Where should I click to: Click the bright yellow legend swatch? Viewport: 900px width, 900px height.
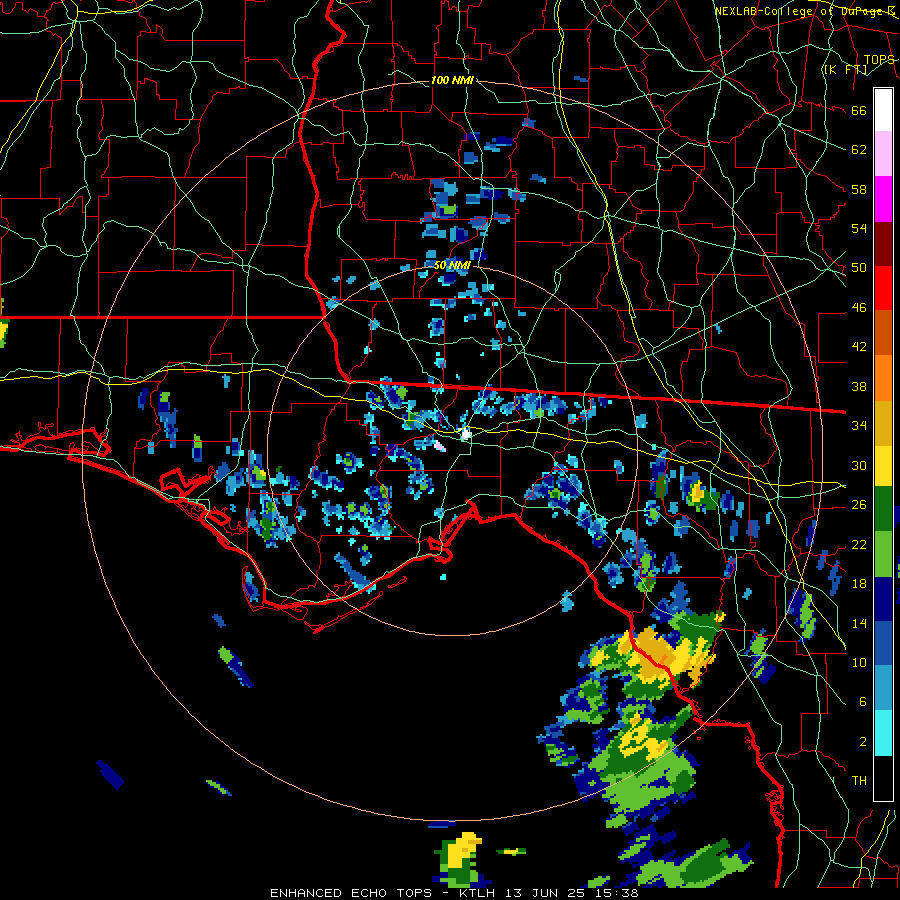(883, 466)
